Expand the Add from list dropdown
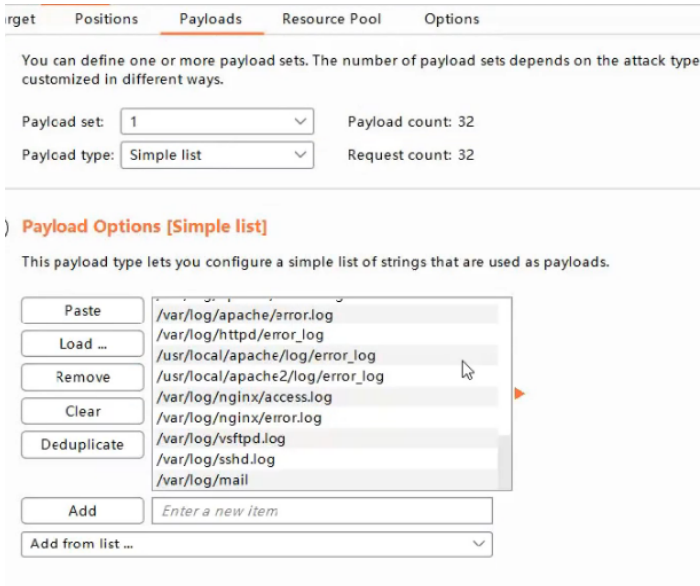 [x=256, y=544]
